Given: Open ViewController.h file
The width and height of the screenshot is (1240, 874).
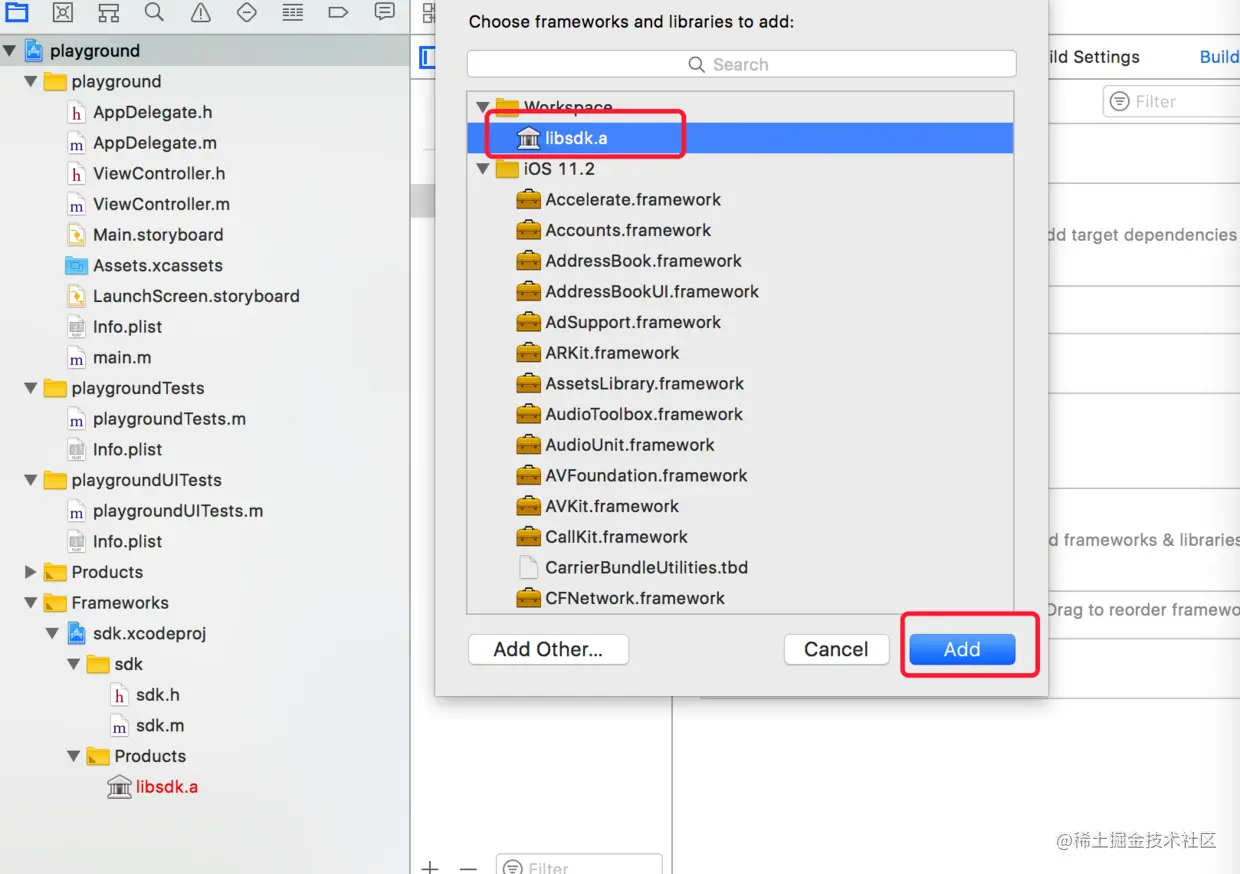Looking at the screenshot, I should pyautogui.click(x=158, y=174).
